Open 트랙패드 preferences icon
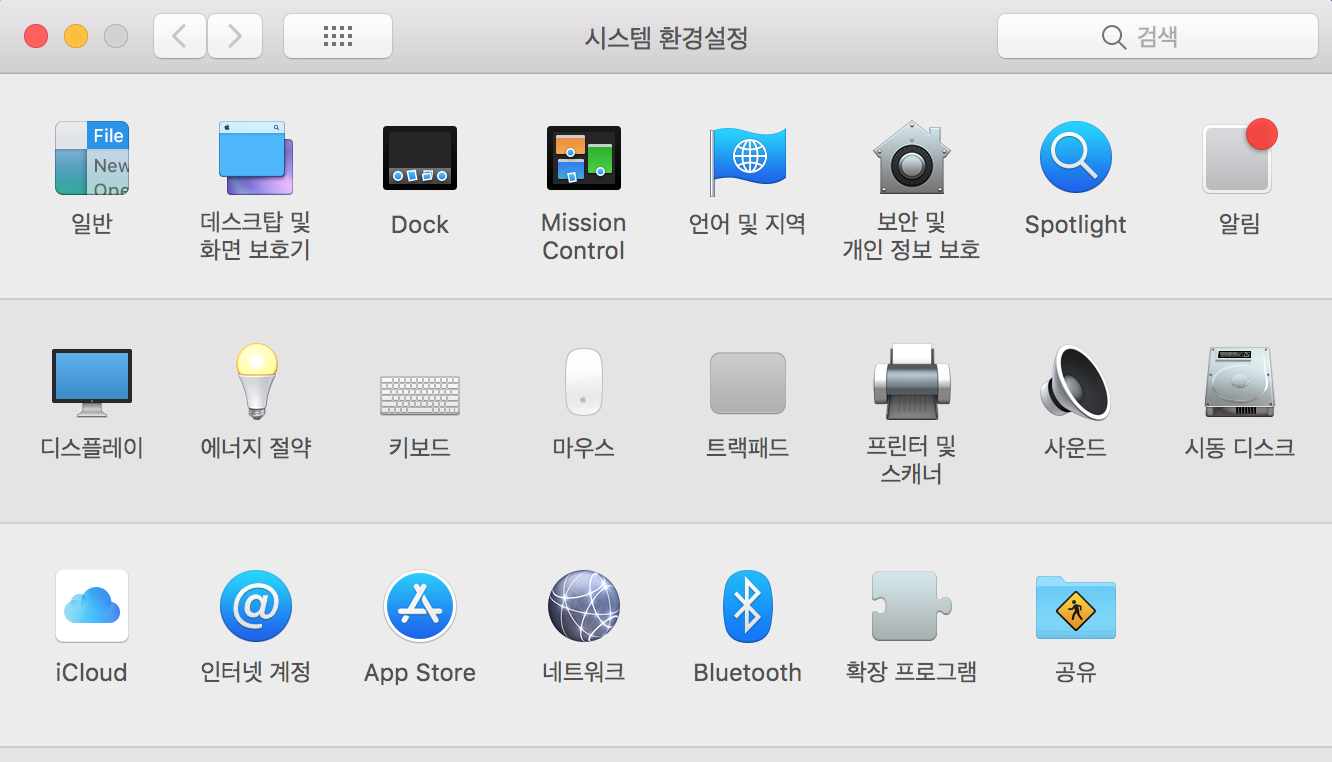The width and height of the screenshot is (1332, 762). click(748, 383)
